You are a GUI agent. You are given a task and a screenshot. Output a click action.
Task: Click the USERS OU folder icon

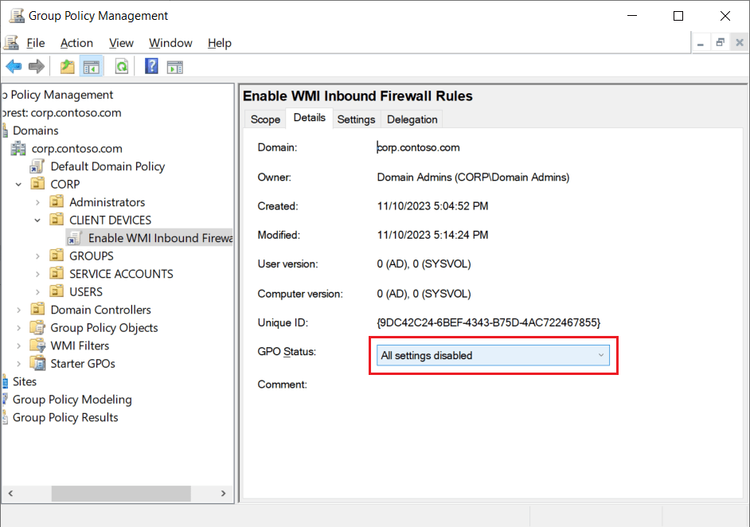pos(56,291)
